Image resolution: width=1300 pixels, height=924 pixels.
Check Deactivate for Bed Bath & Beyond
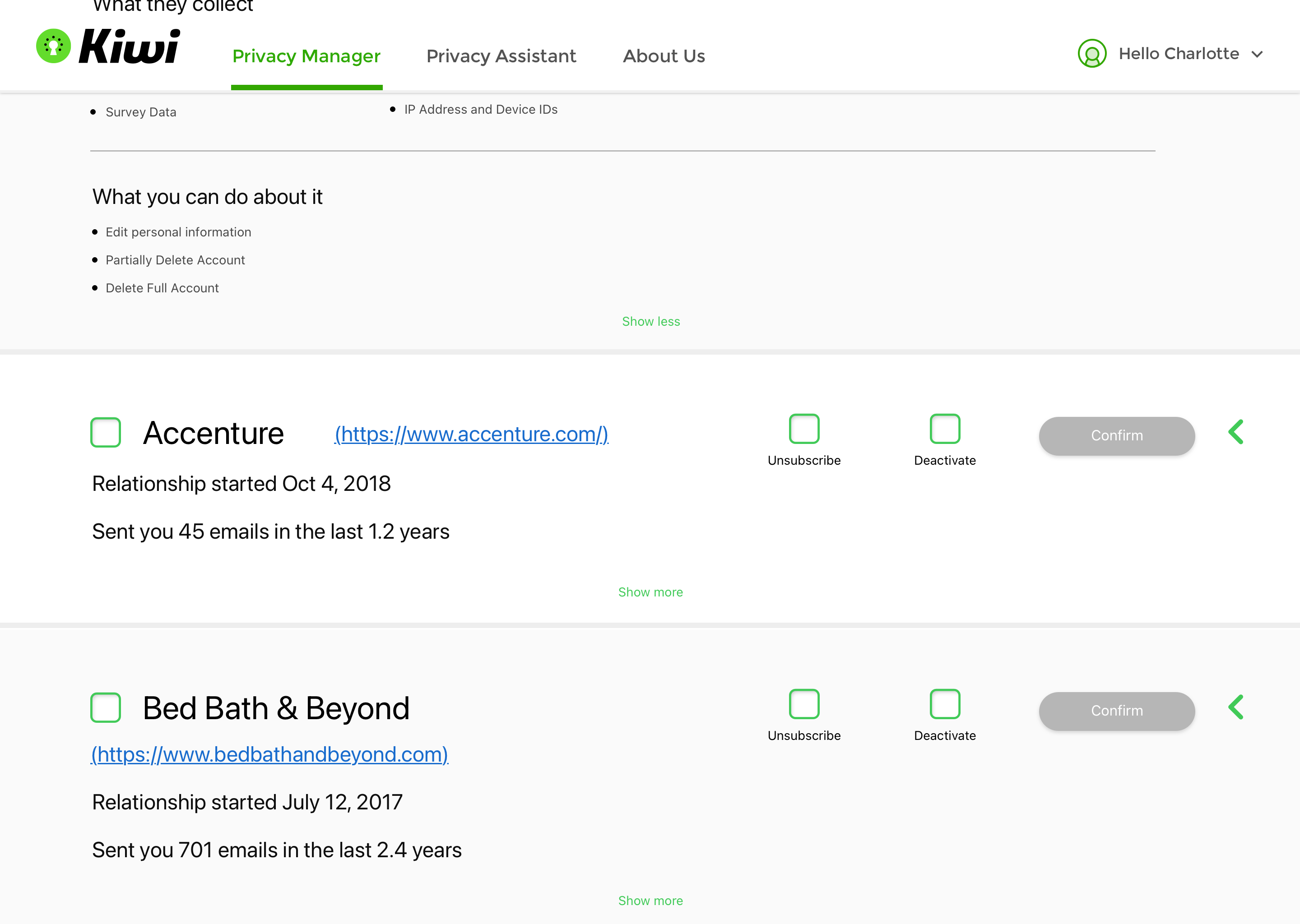pyautogui.click(x=945, y=704)
